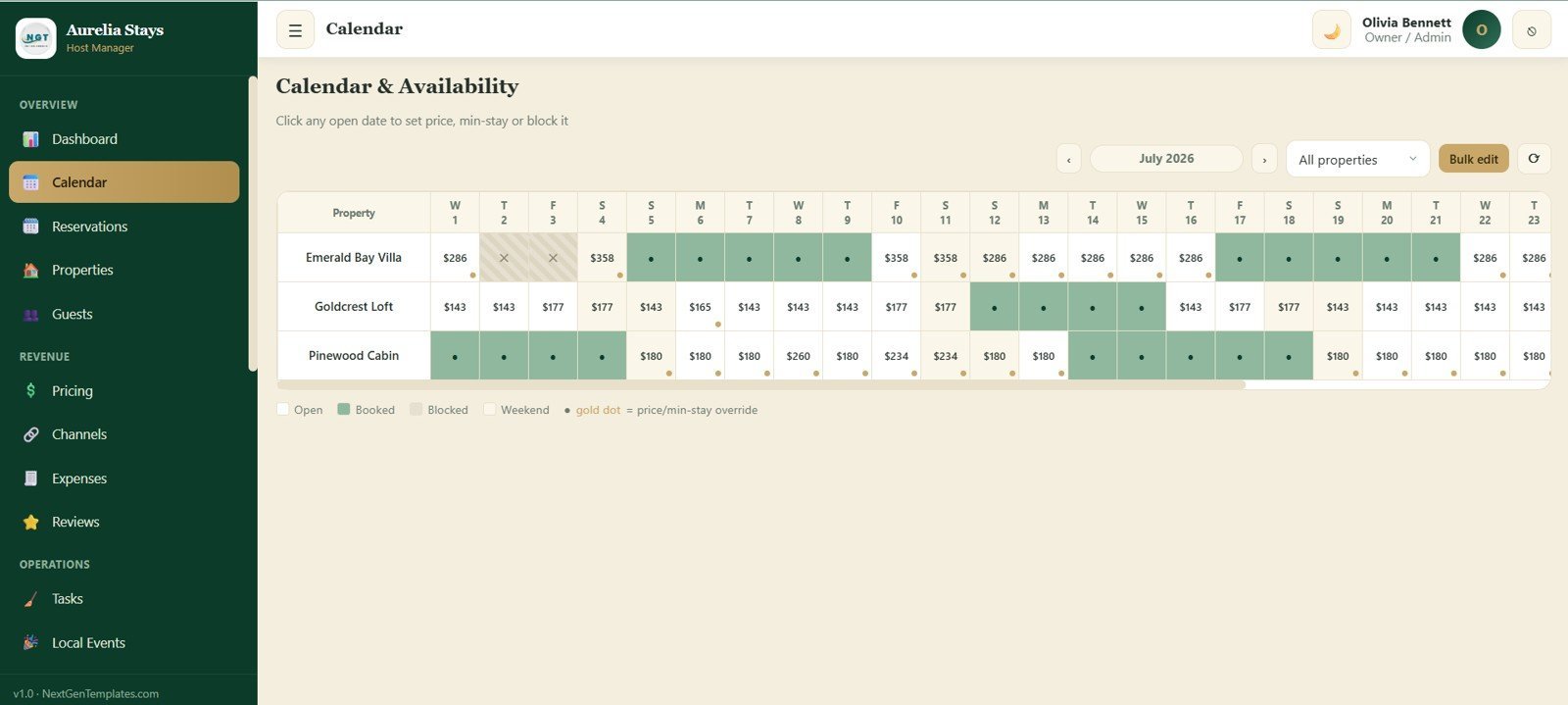This screenshot has height=705, width=1568.
Task: Click the Property column header
Action: click(354, 213)
